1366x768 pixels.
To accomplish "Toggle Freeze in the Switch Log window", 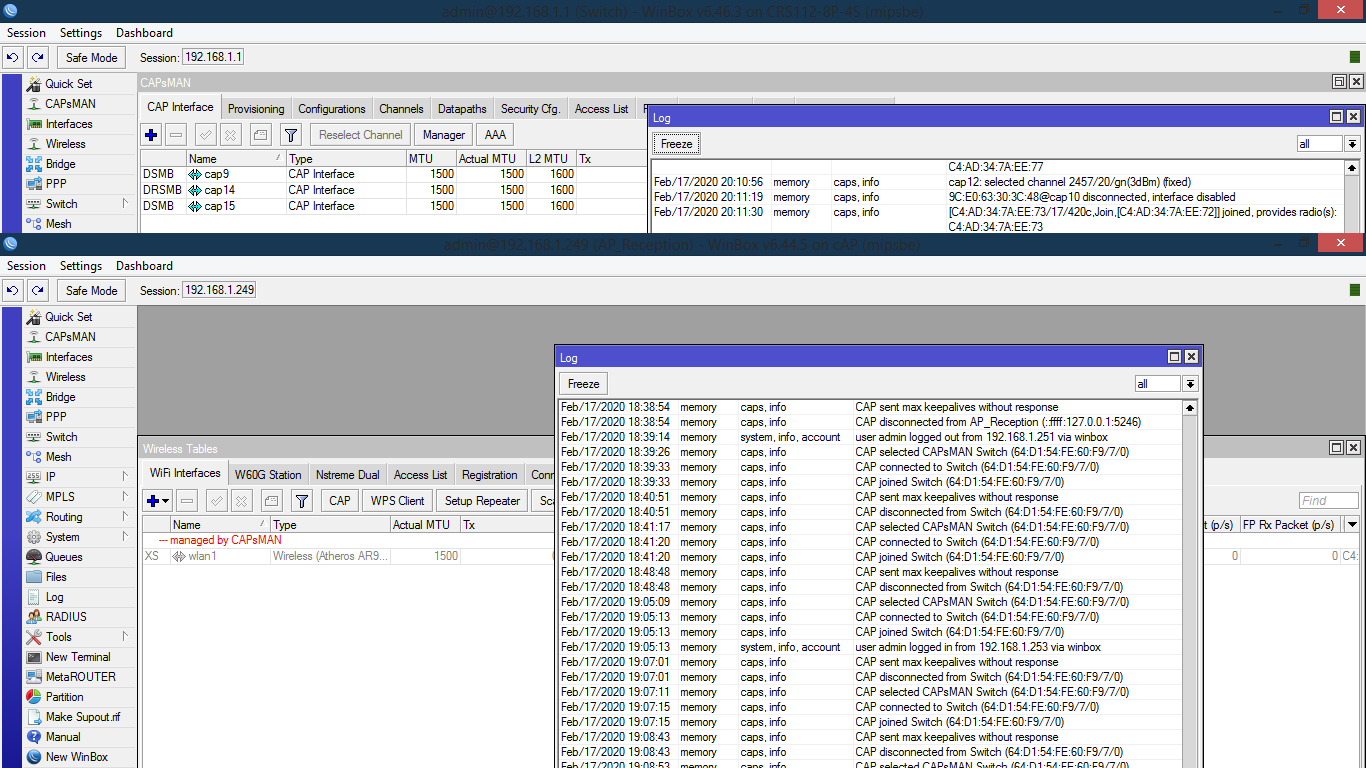I will (676, 144).
